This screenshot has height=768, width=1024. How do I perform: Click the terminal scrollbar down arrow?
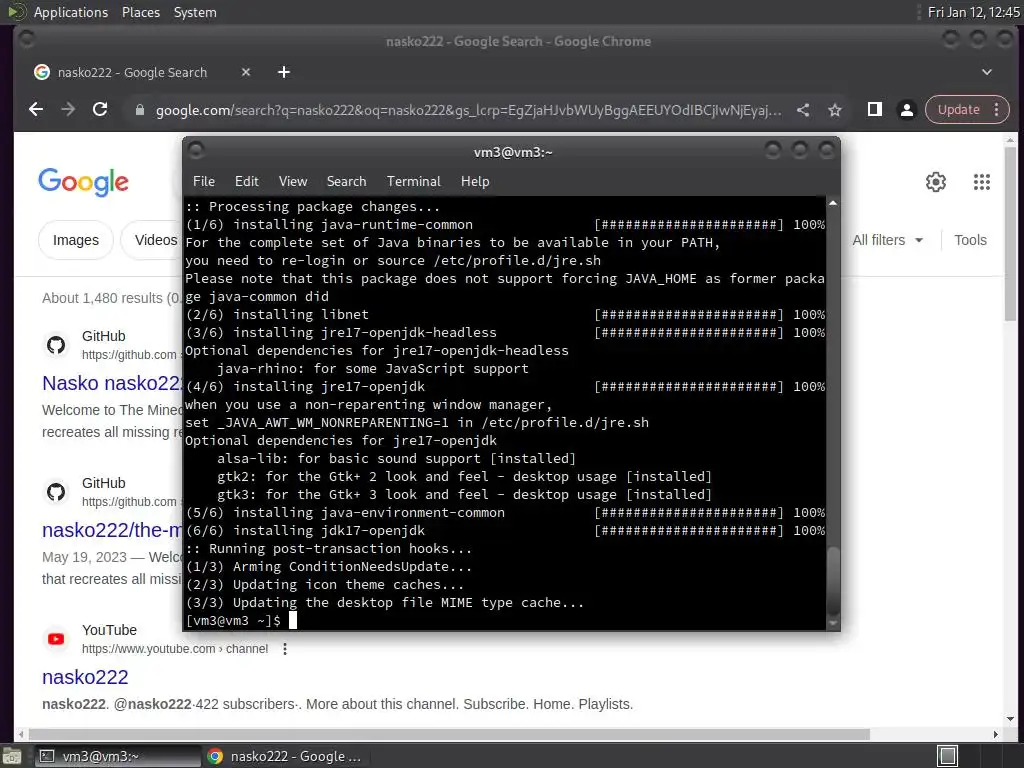[833, 624]
